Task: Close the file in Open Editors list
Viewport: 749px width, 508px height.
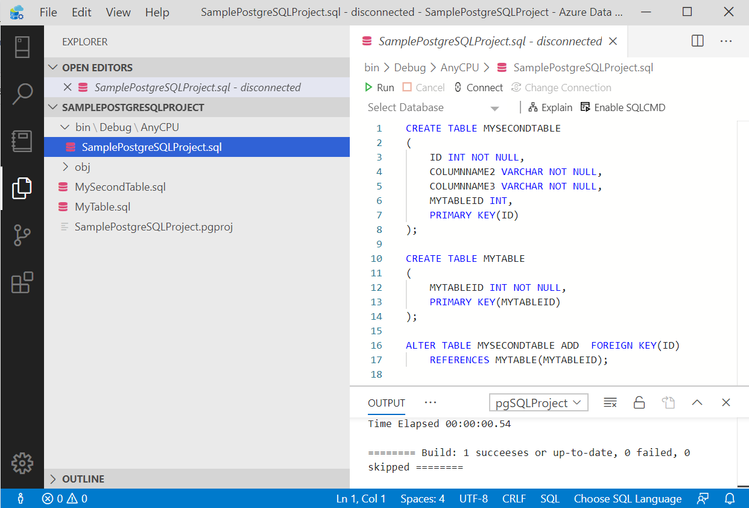Action: pyautogui.click(x=67, y=87)
